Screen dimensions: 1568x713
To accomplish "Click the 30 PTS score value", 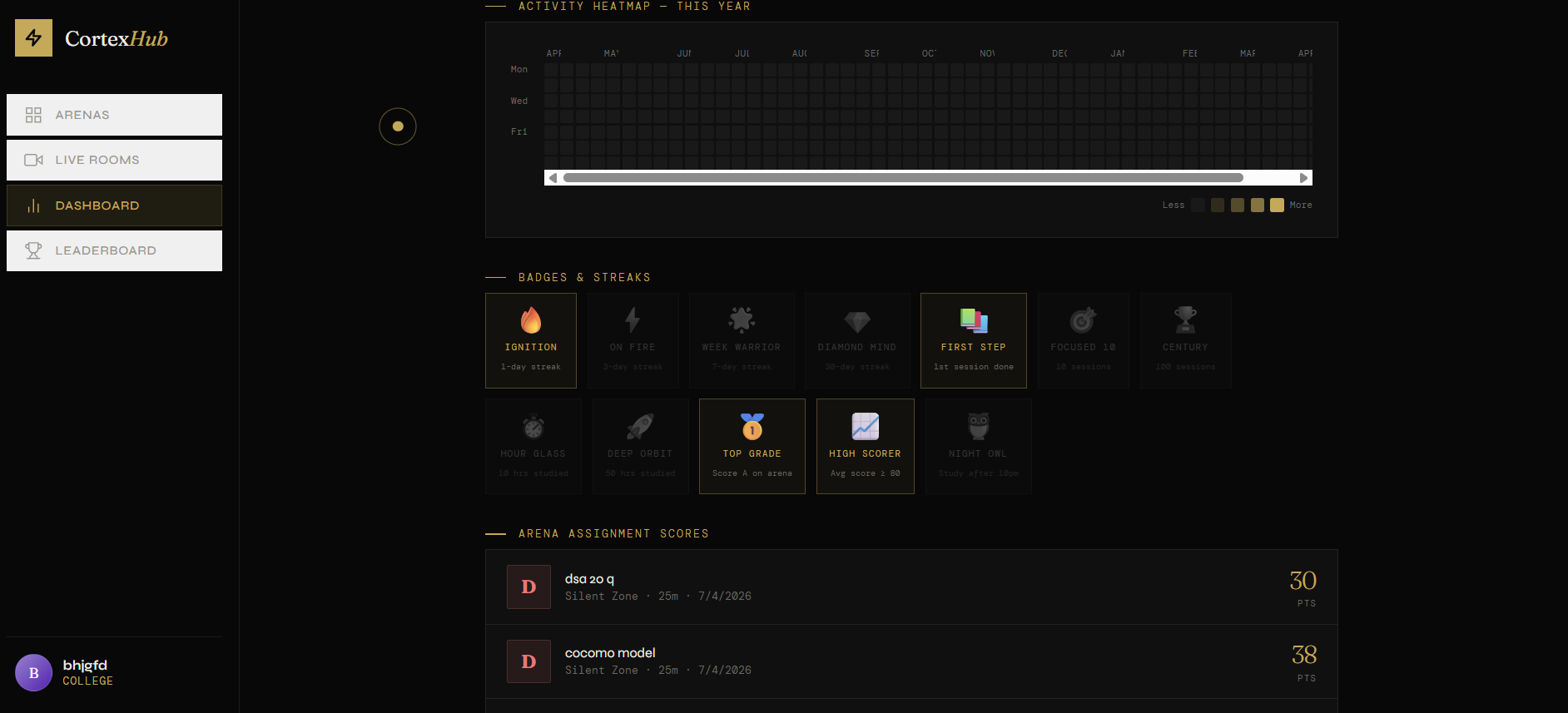I will coord(1303,581).
